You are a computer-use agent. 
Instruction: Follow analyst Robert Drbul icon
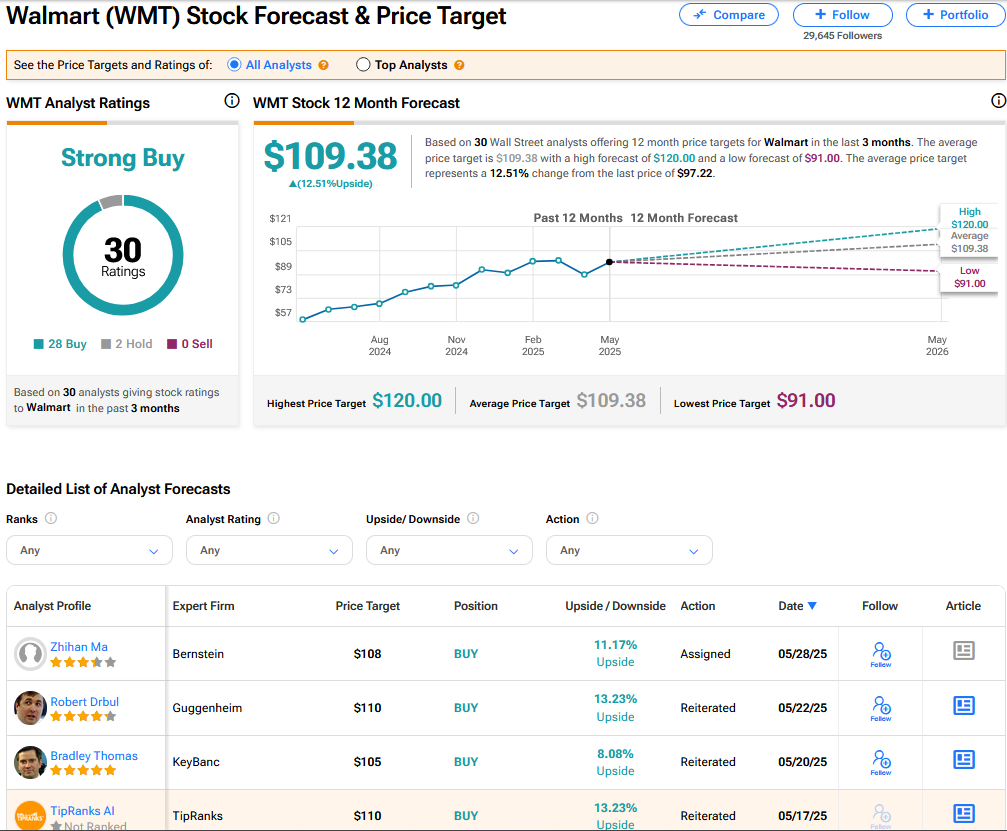click(x=881, y=708)
